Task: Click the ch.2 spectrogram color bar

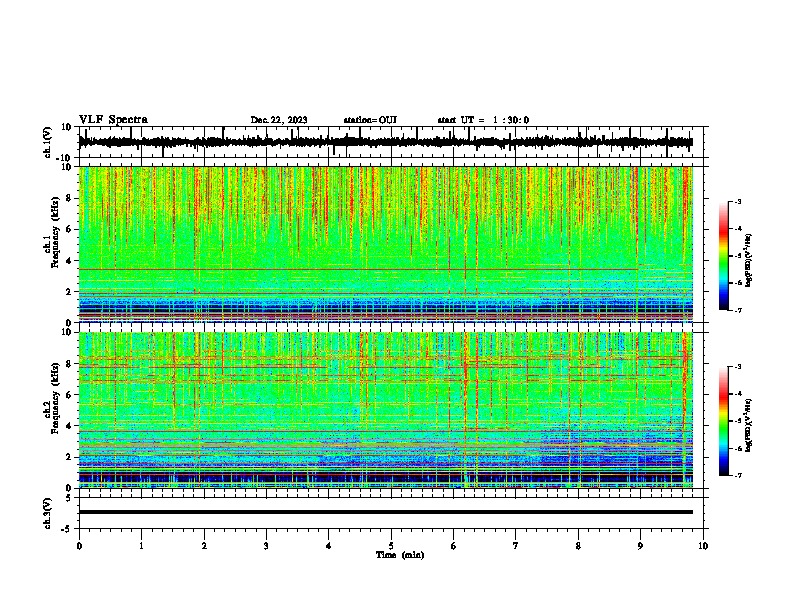Action: pyautogui.click(x=723, y=421)
